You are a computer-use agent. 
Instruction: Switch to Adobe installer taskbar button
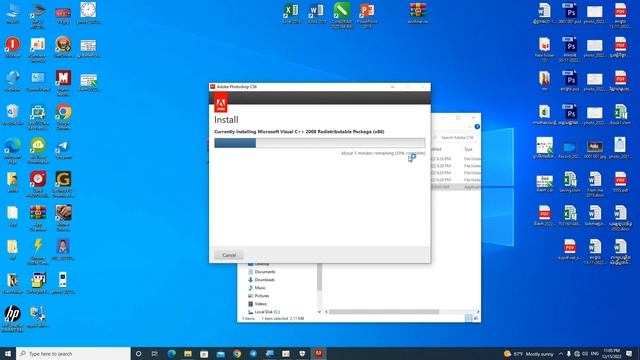[318, 353]
